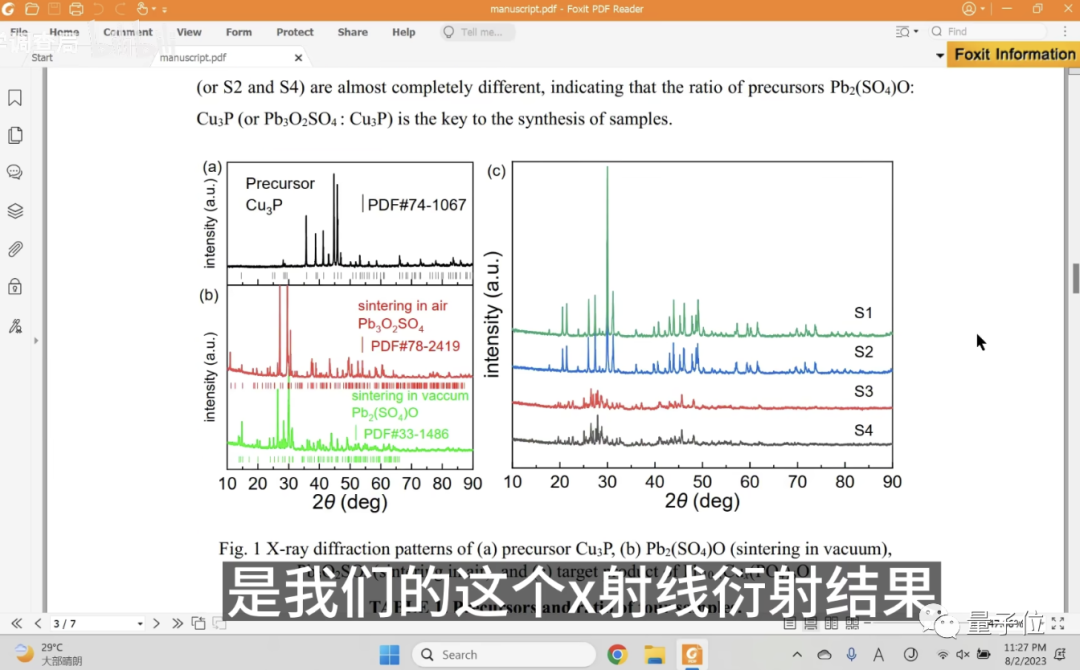
Task: Open the Attachments paperclip panel
Action: click(15, 249)
